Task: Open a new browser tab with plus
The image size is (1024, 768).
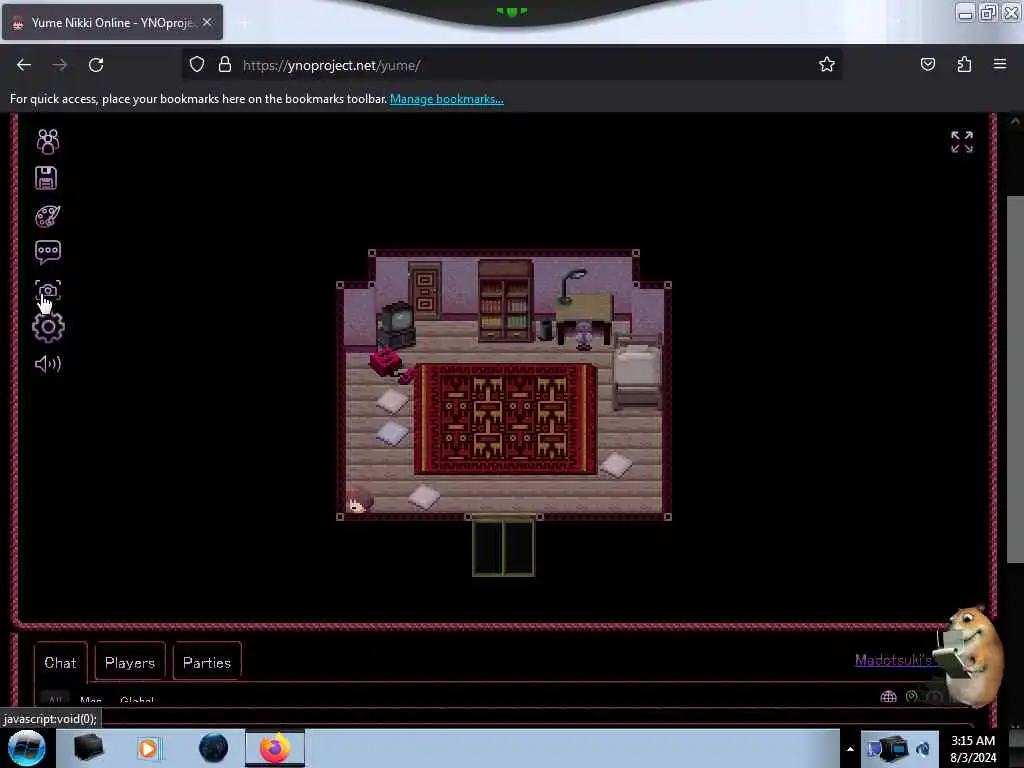Action: tap(244, 23)
